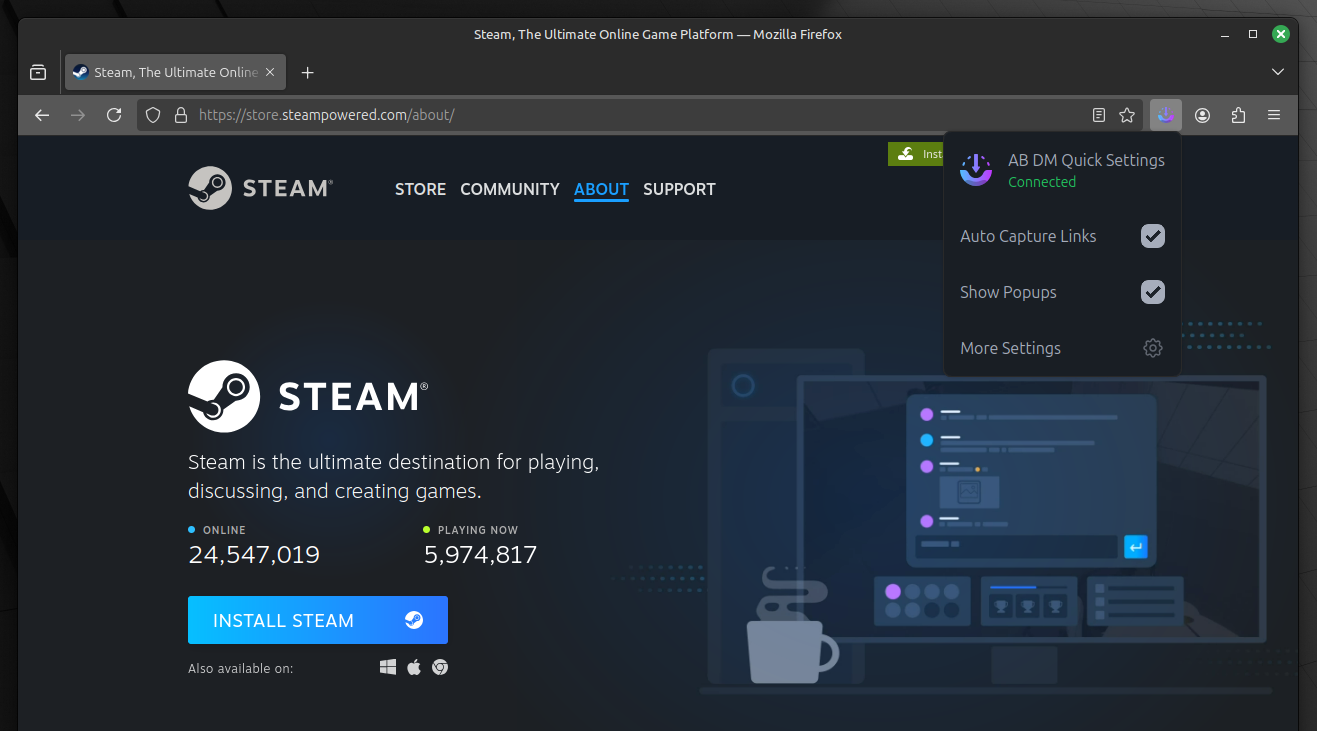Open the Firefox hamburger application menu

coord(1274,115)
